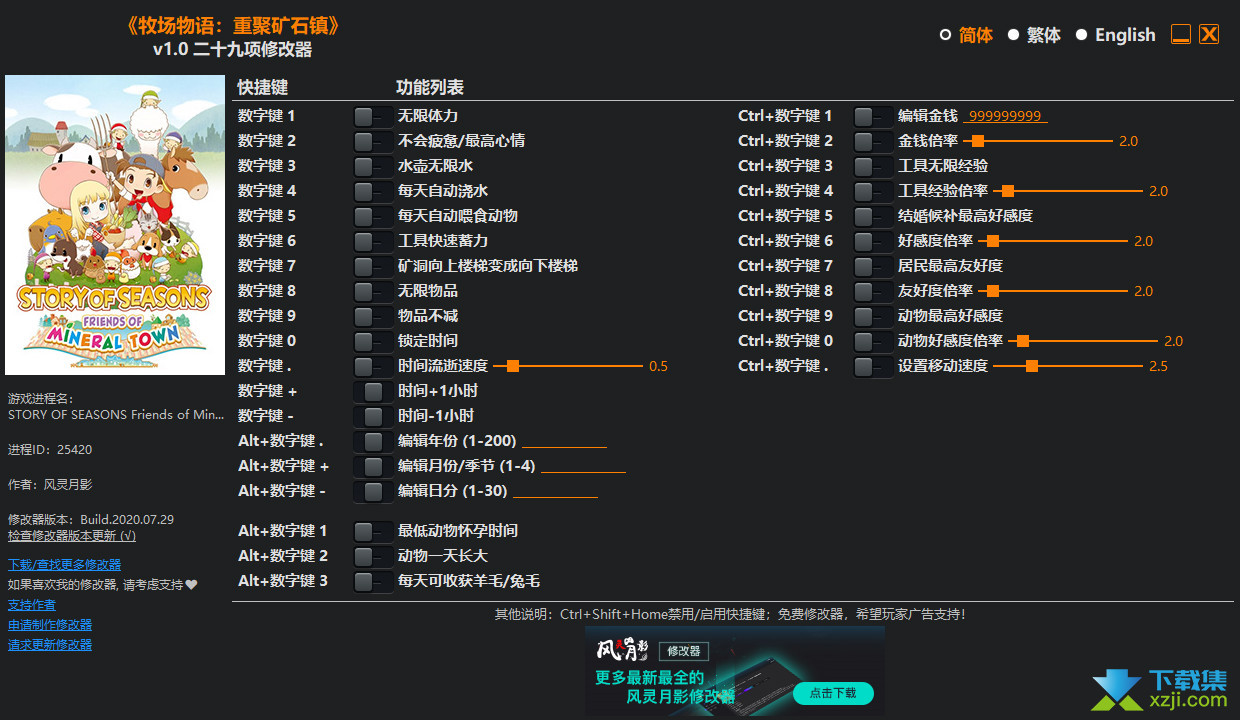Adjust 时间流逝速度 slider handle
Viewport: 1240px width, 720px height.
[513, 366]
